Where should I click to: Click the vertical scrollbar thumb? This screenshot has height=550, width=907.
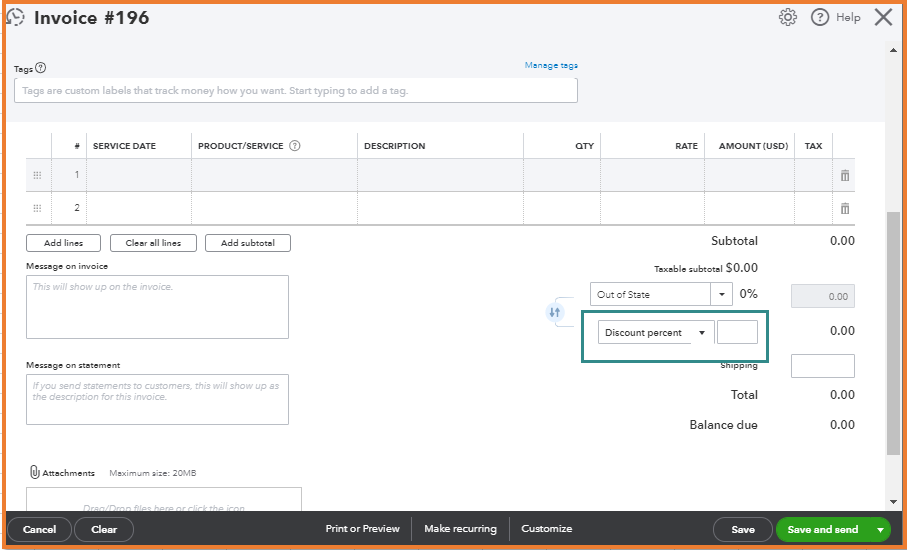[x=893, y=330]
